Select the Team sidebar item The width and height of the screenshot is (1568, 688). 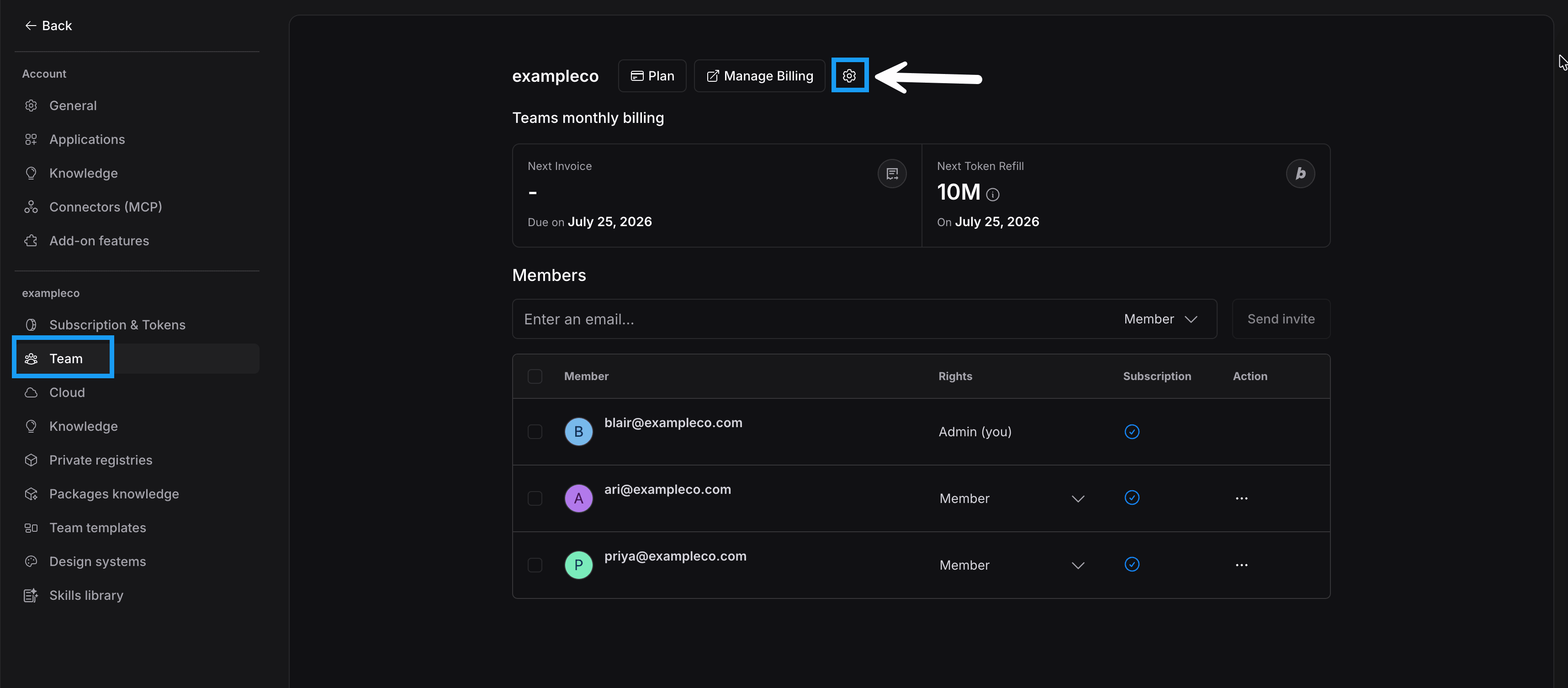137,359
